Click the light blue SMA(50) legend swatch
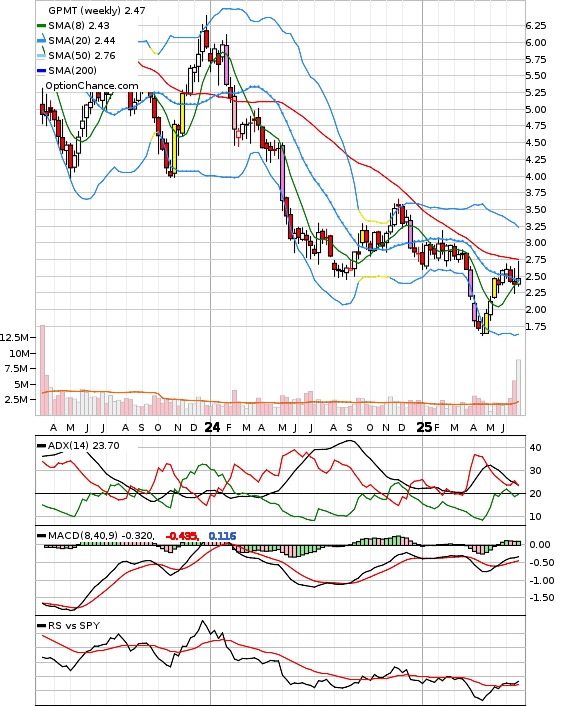 [41, 56]
